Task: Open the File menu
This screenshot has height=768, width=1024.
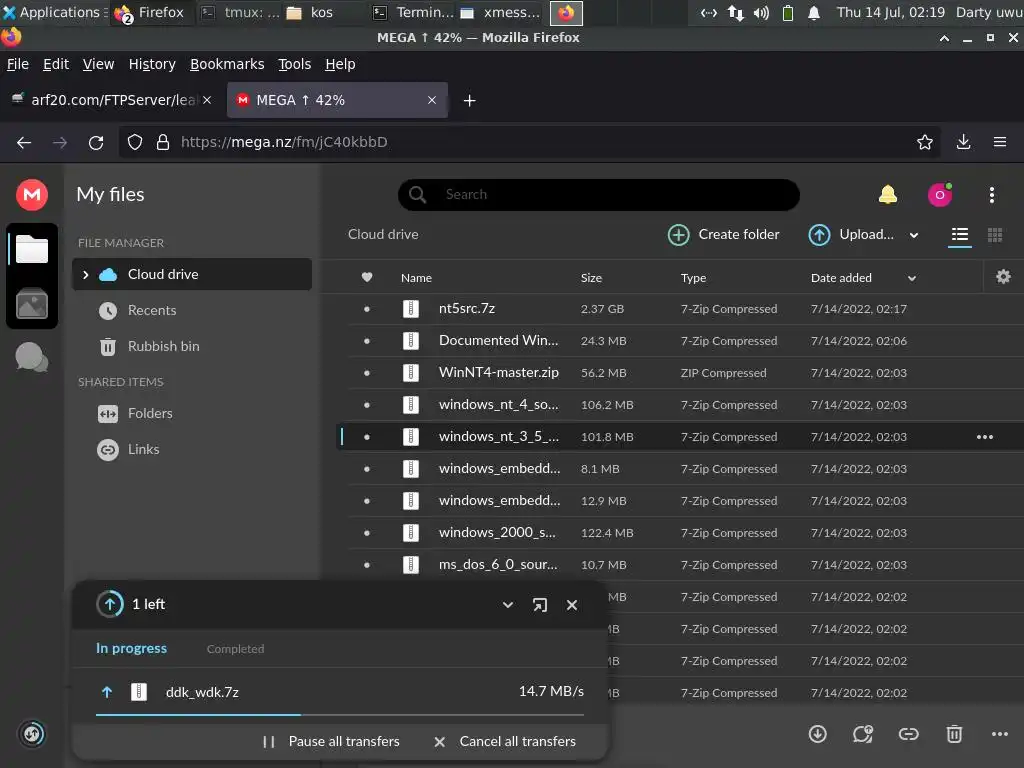Action: [x=18, y=64]
